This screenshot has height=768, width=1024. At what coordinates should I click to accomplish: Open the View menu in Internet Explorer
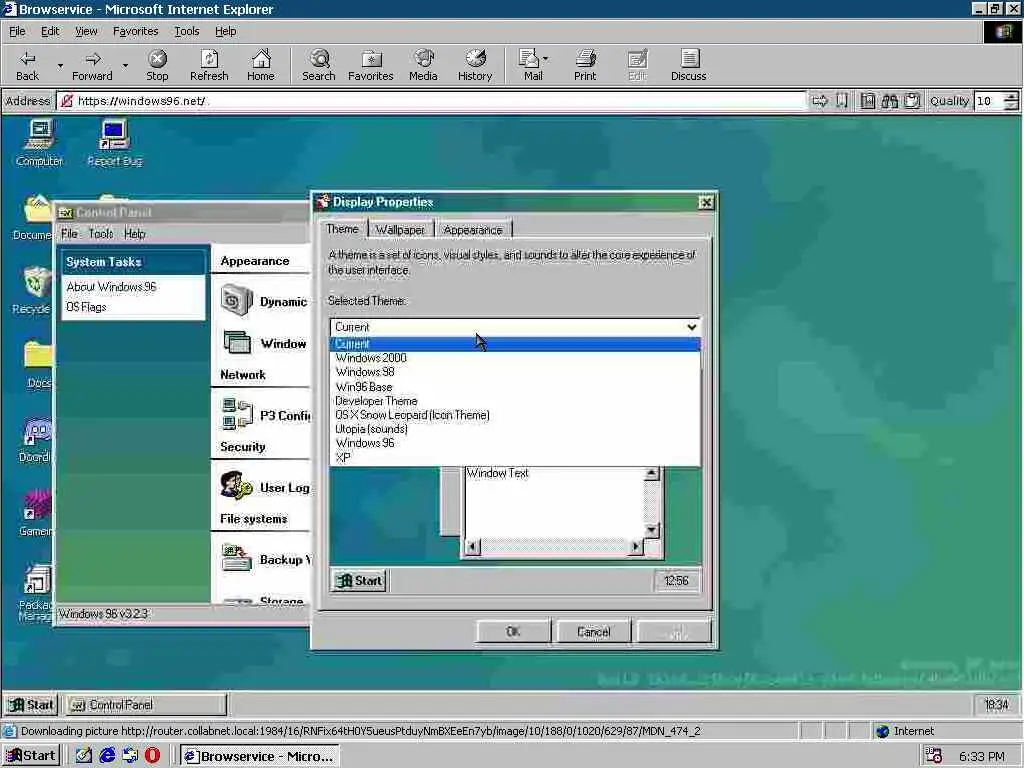[86, 31]
